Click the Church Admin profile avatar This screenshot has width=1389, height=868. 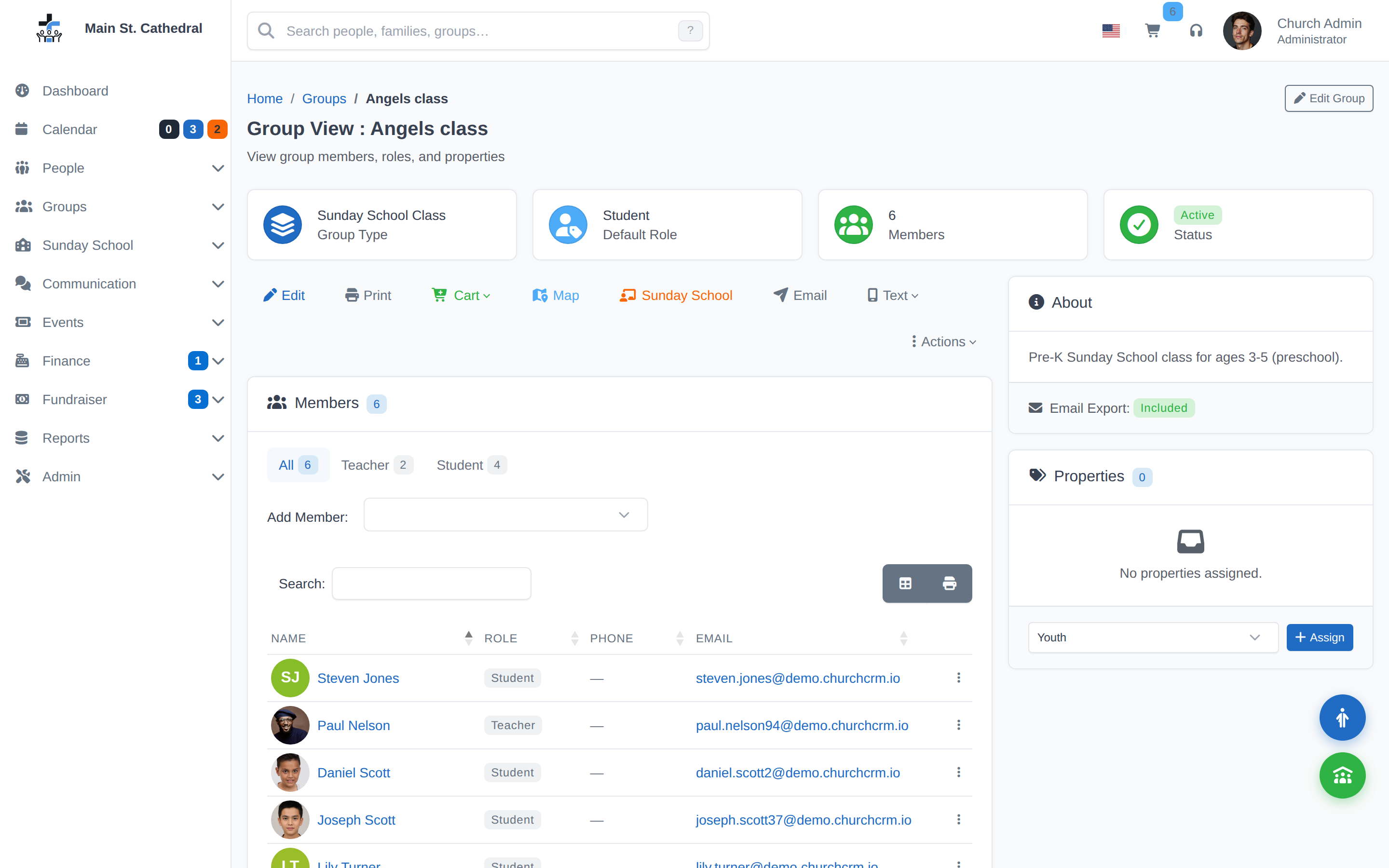(1241, 30)
